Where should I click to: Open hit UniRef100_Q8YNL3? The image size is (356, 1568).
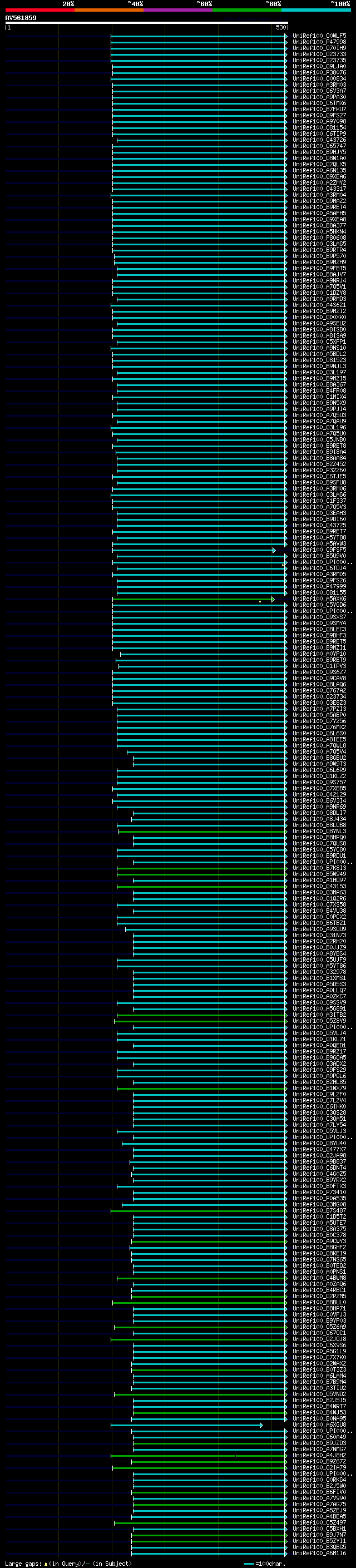pyautogui.click(x=319, y=832)
